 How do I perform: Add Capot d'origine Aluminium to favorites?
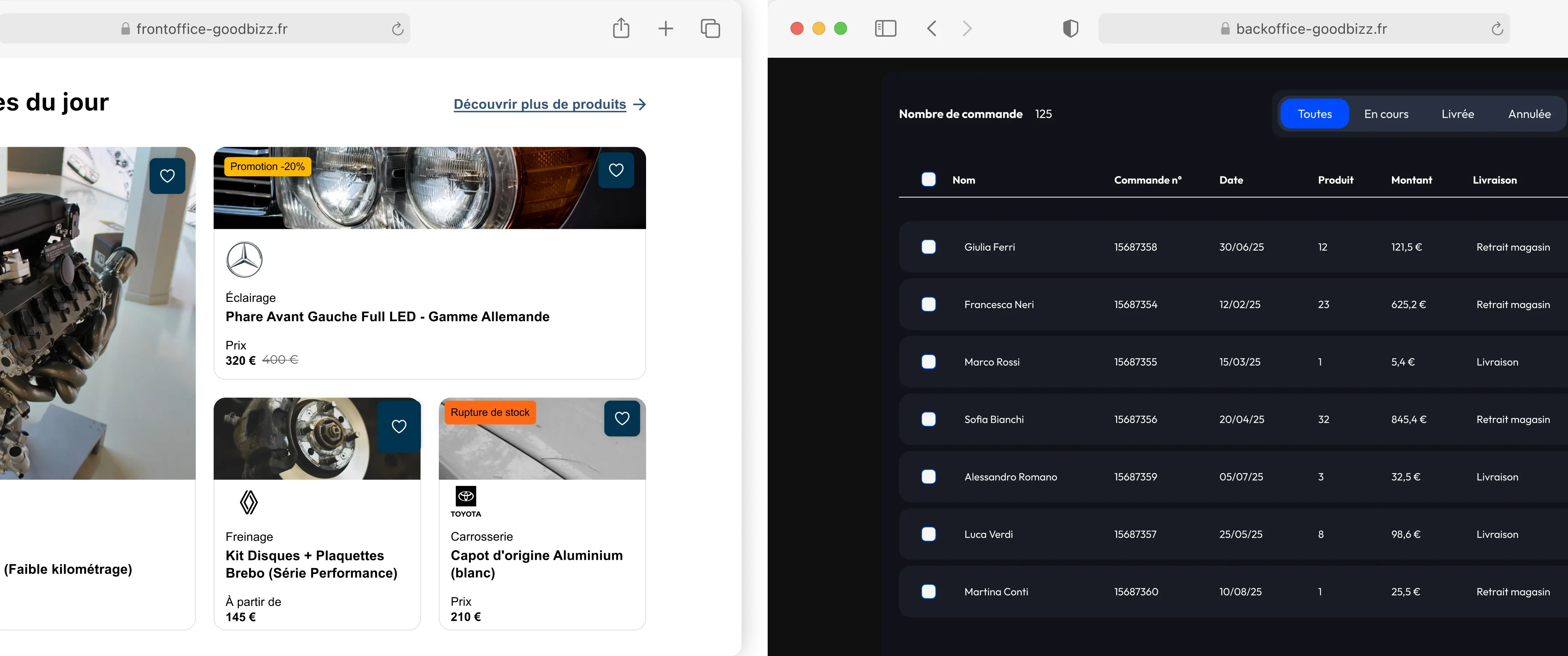click(x=621, y=418)
